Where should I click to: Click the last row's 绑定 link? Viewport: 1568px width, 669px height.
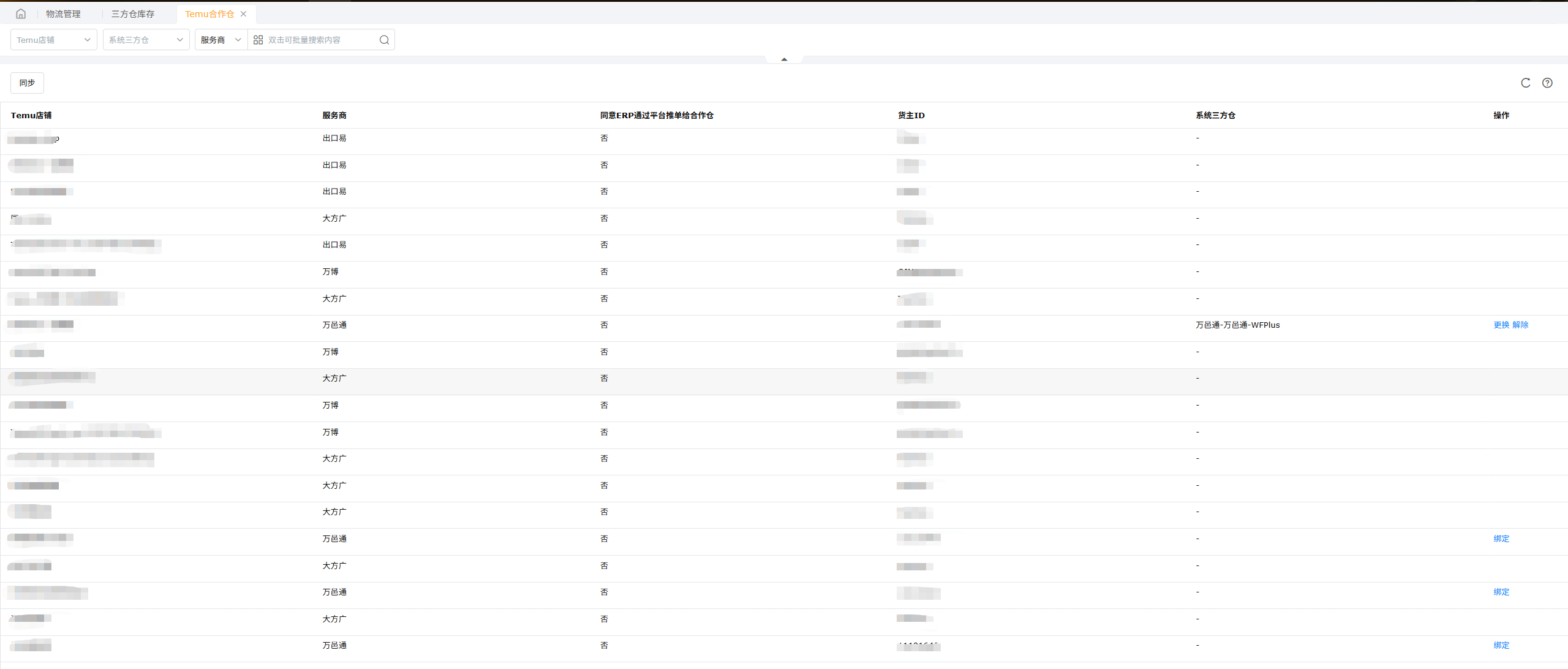1501,645
